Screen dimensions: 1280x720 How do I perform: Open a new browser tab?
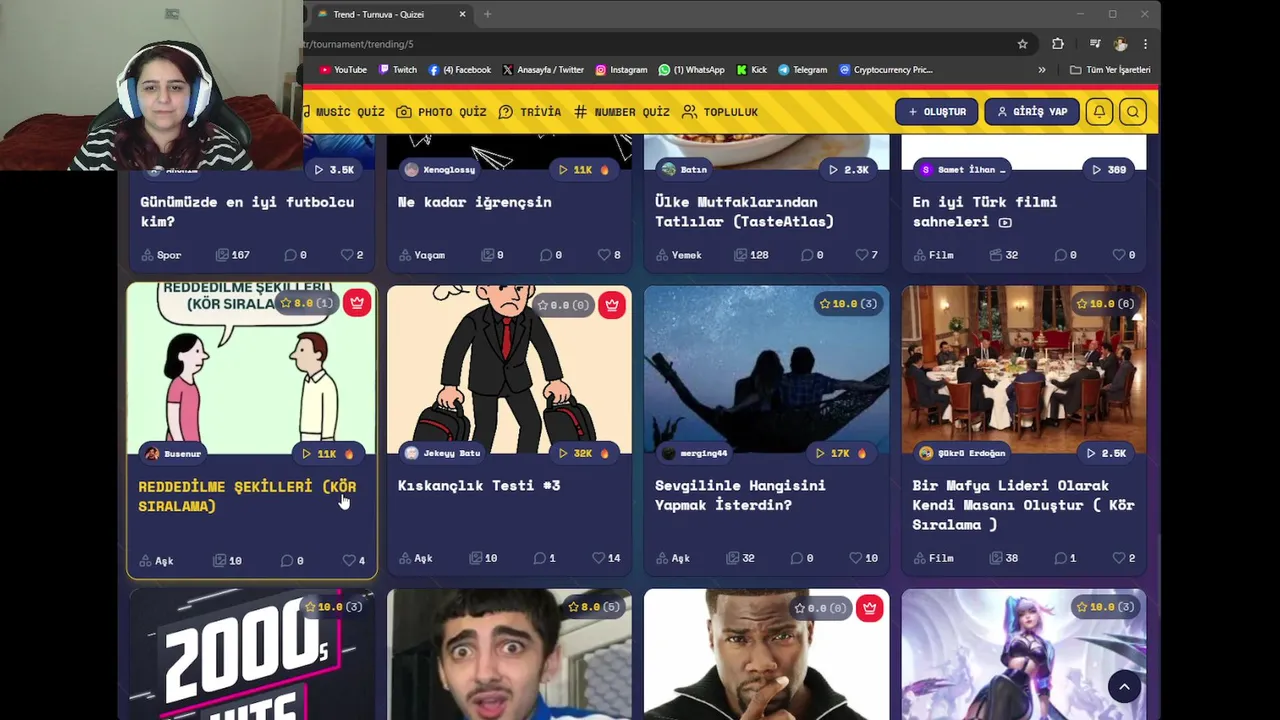[x=487, y=14]
